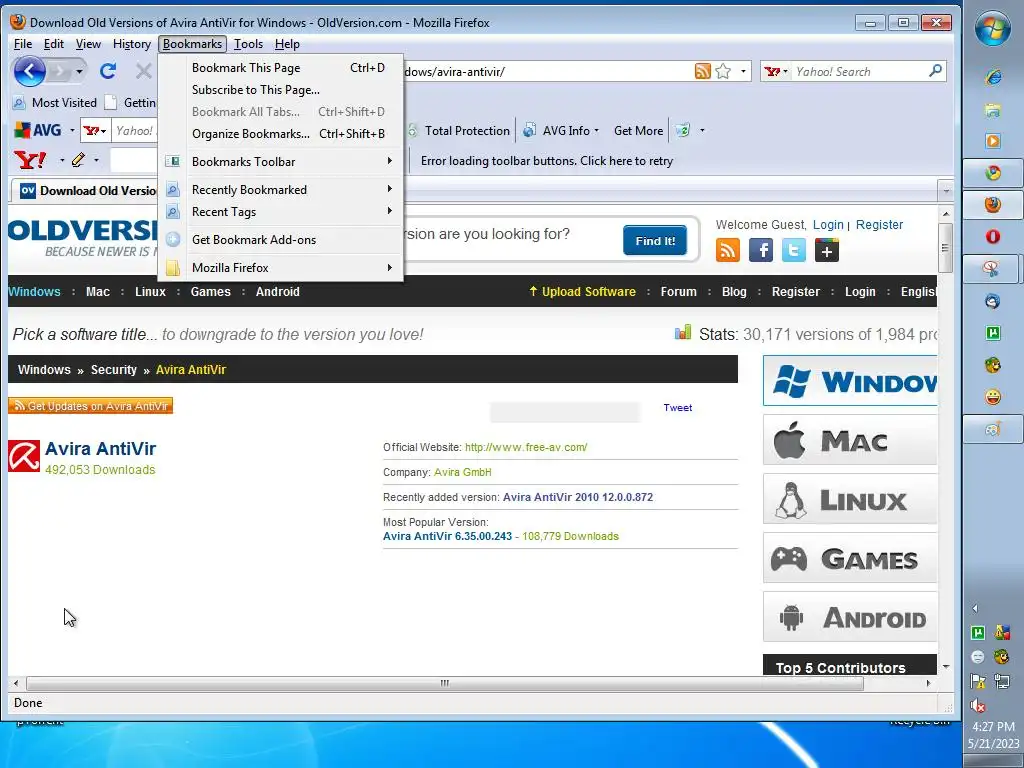The image size is (1024, 768).
Task: Click the Avira red umbrella logo
Action: click(x=24, y=456)
